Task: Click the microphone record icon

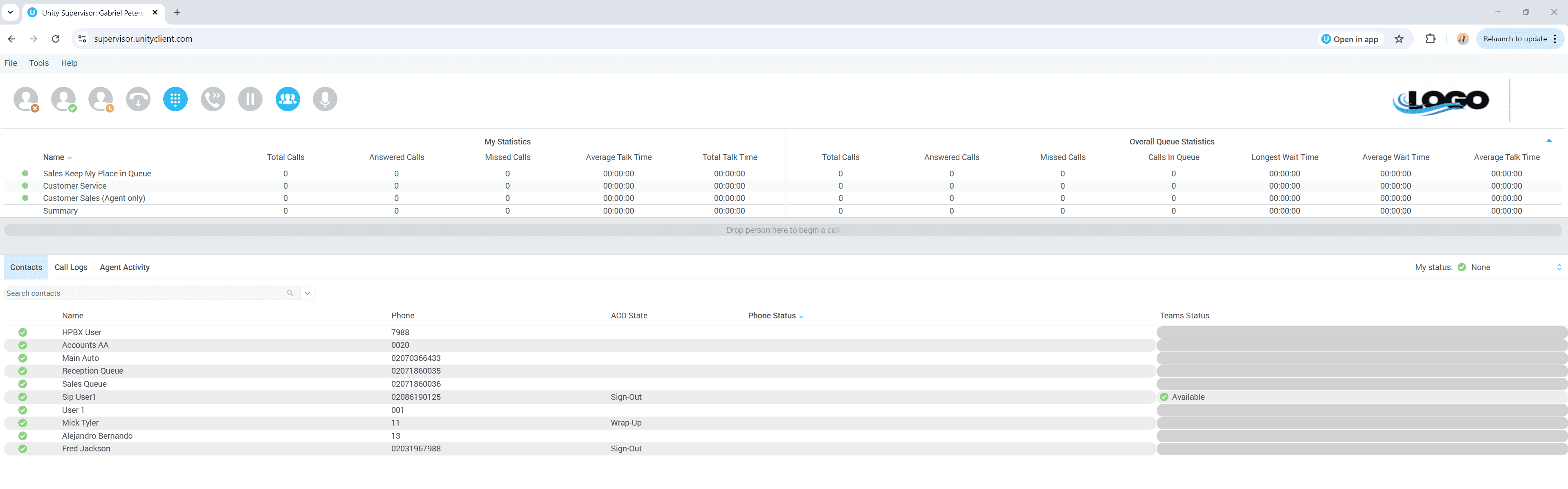Action: (x=325, y=99)
